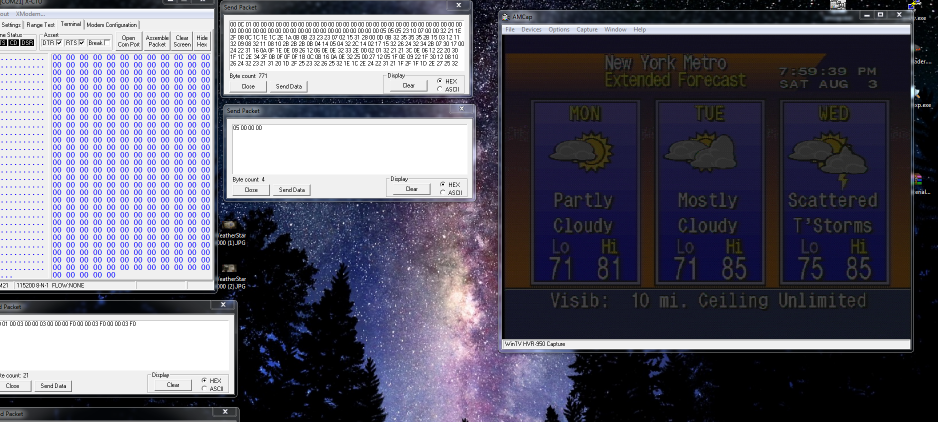The image size is (938, 422).
Task: Click the Clear Screen button
Action: point(182,41)
